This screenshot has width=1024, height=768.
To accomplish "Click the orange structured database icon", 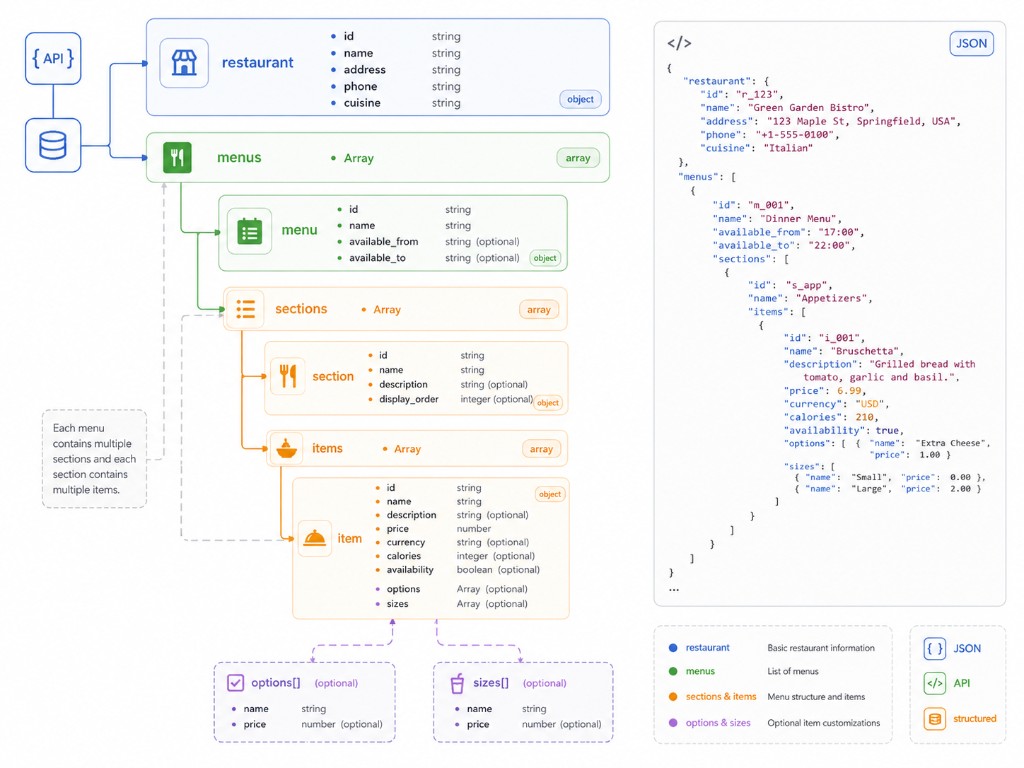I will click(x=935, y=719).
